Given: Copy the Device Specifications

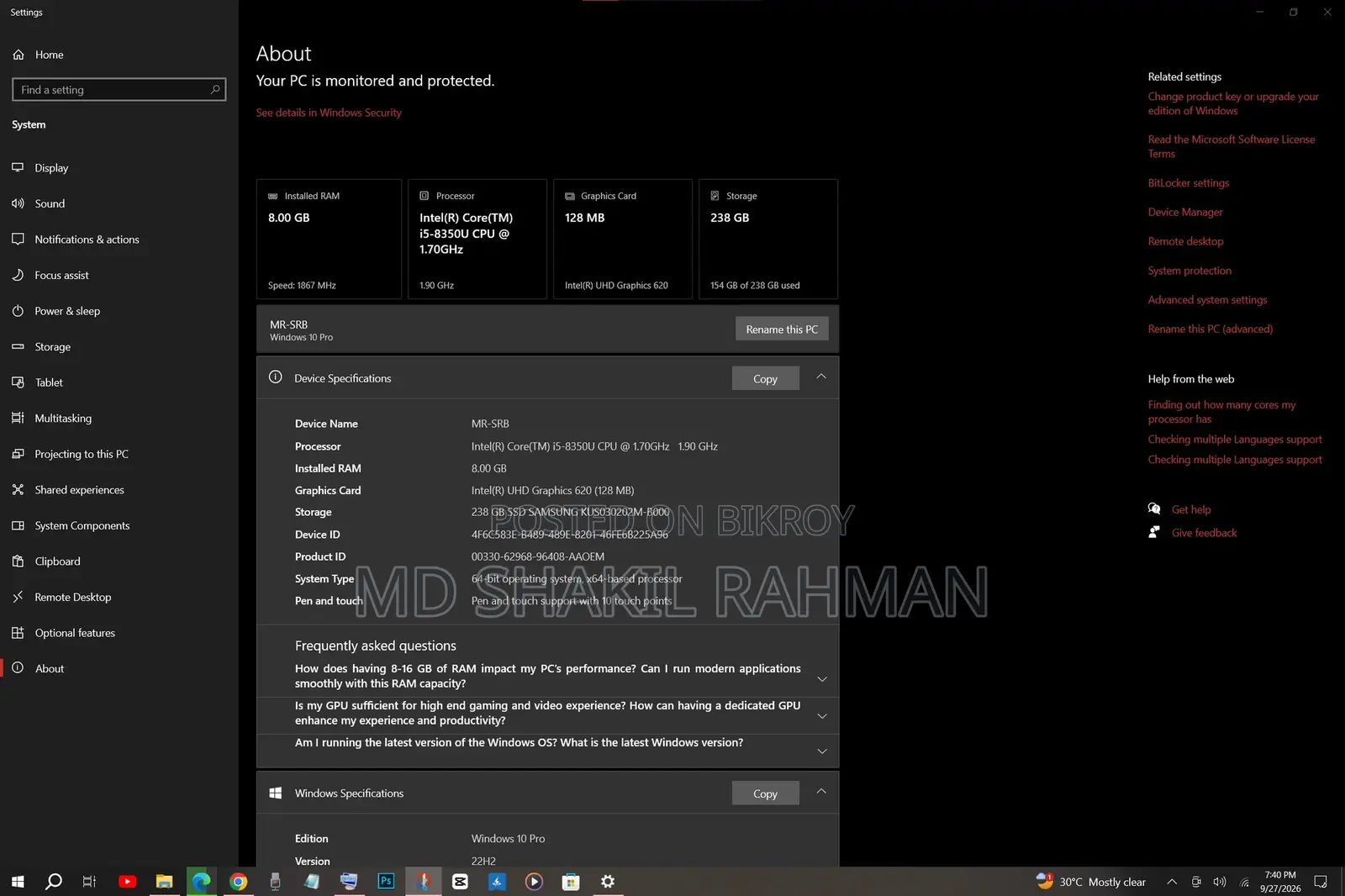Looking at the screenshot, I should (x=765, y=379).
